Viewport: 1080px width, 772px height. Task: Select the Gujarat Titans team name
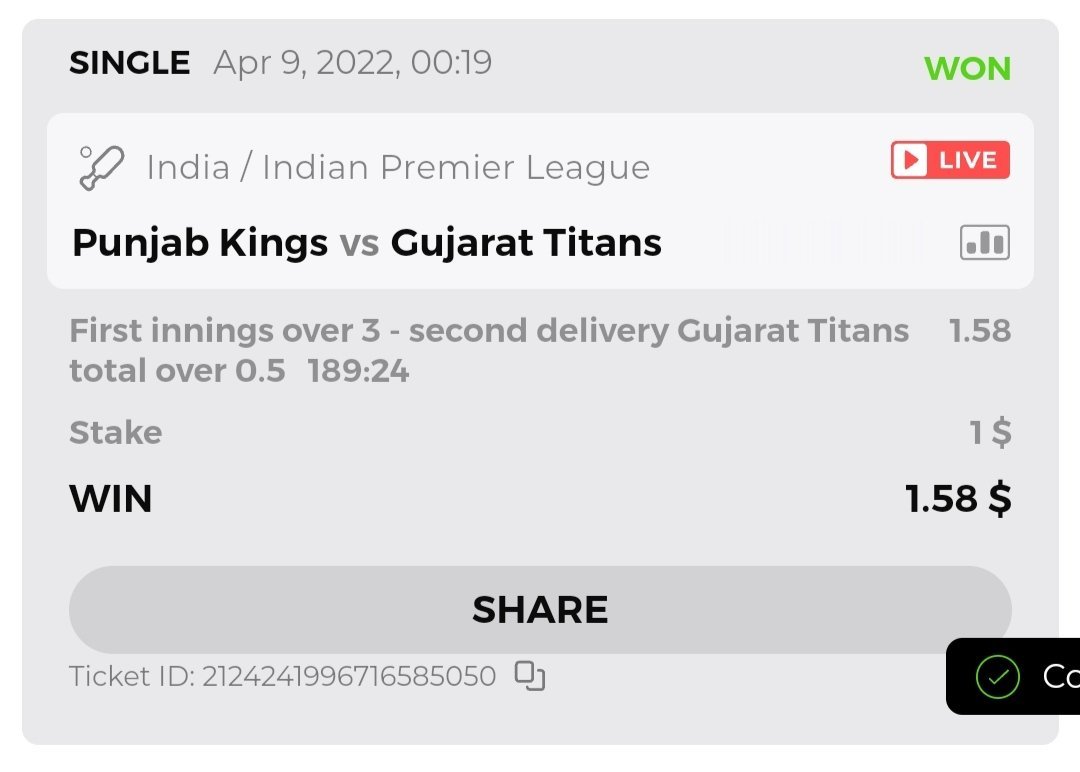pyautogui.click(x=526, y=243)
